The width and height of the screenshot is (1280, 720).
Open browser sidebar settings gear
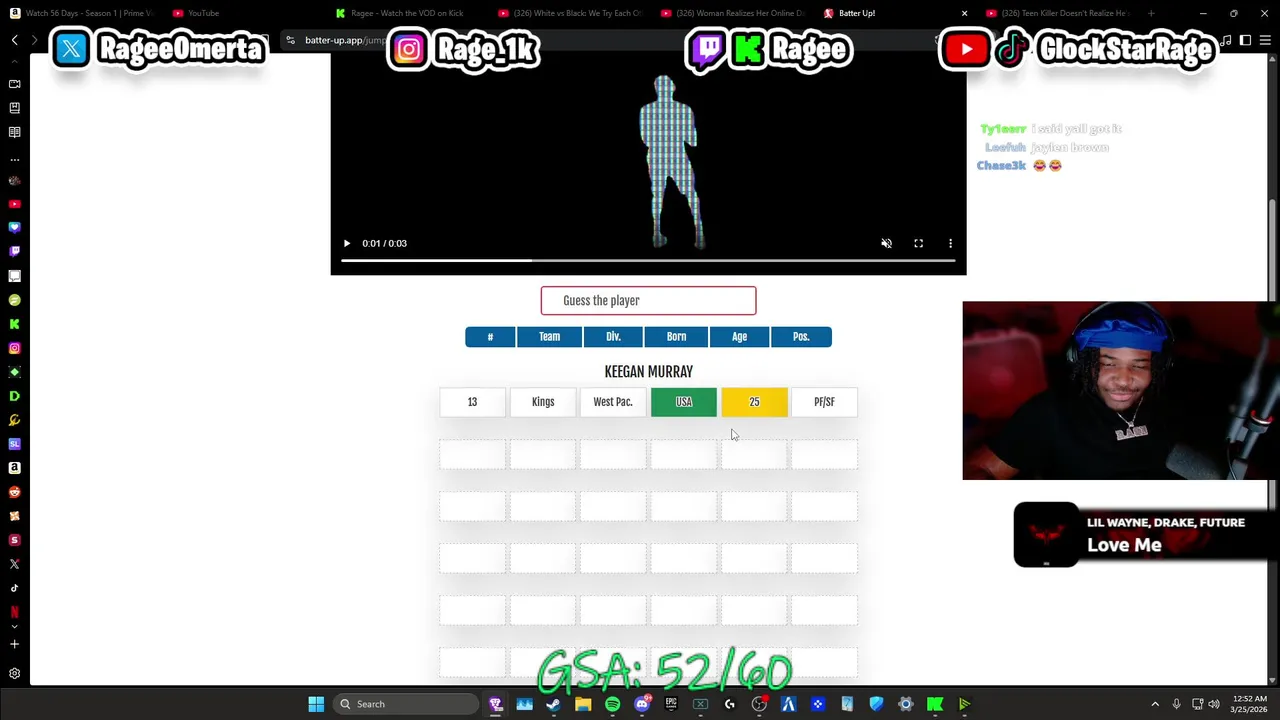(14, 674)
